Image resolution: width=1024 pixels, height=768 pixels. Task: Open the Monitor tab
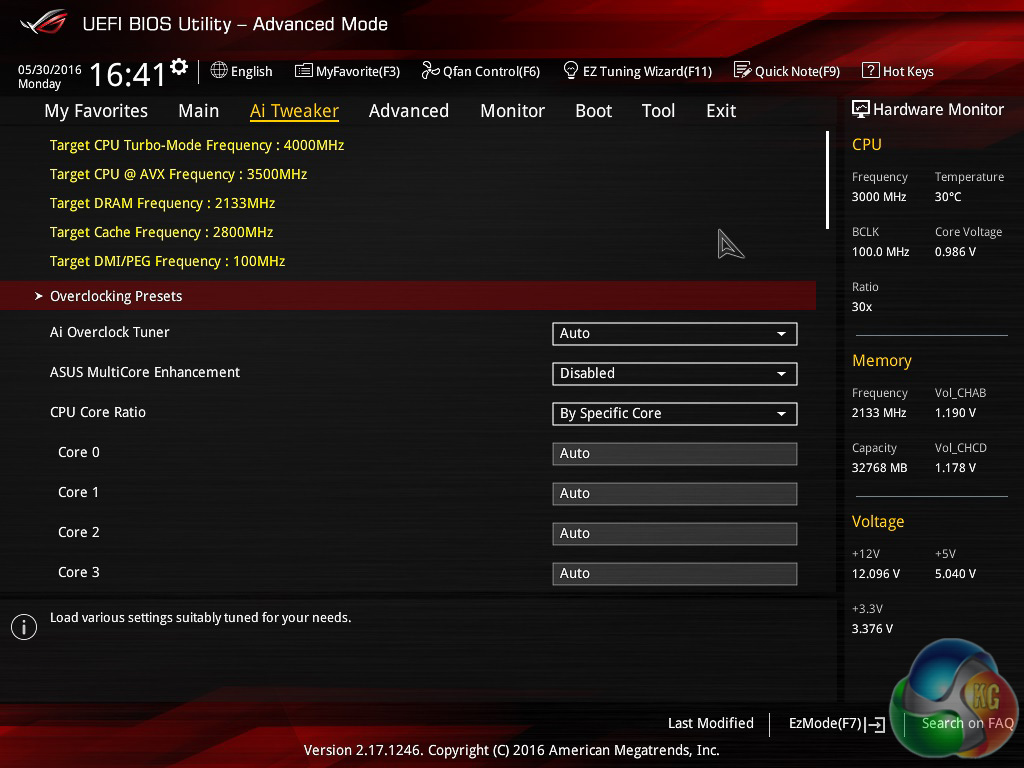tap(513, 111)
